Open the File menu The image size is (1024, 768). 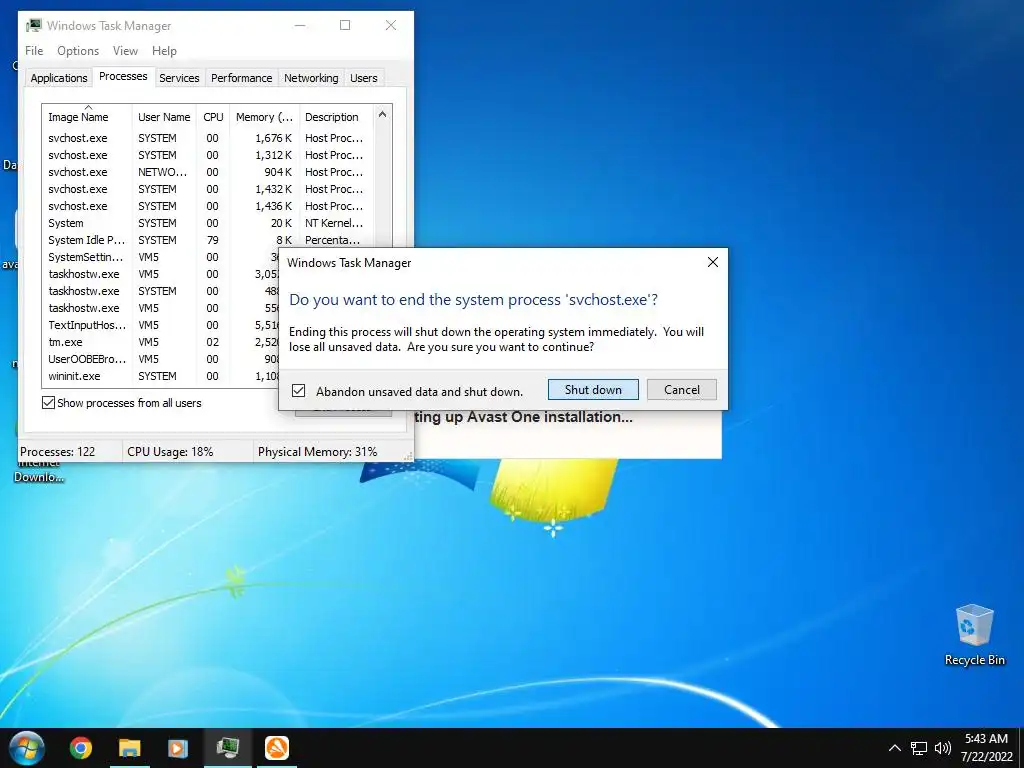click(34, 51)
